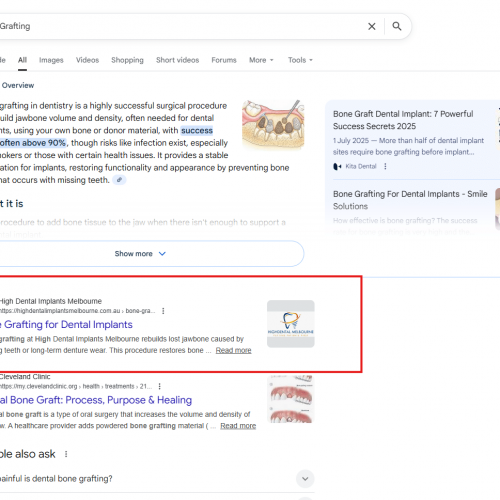Click the magnifying glass search icon
500x500 pixels.
tap(396, 26)
